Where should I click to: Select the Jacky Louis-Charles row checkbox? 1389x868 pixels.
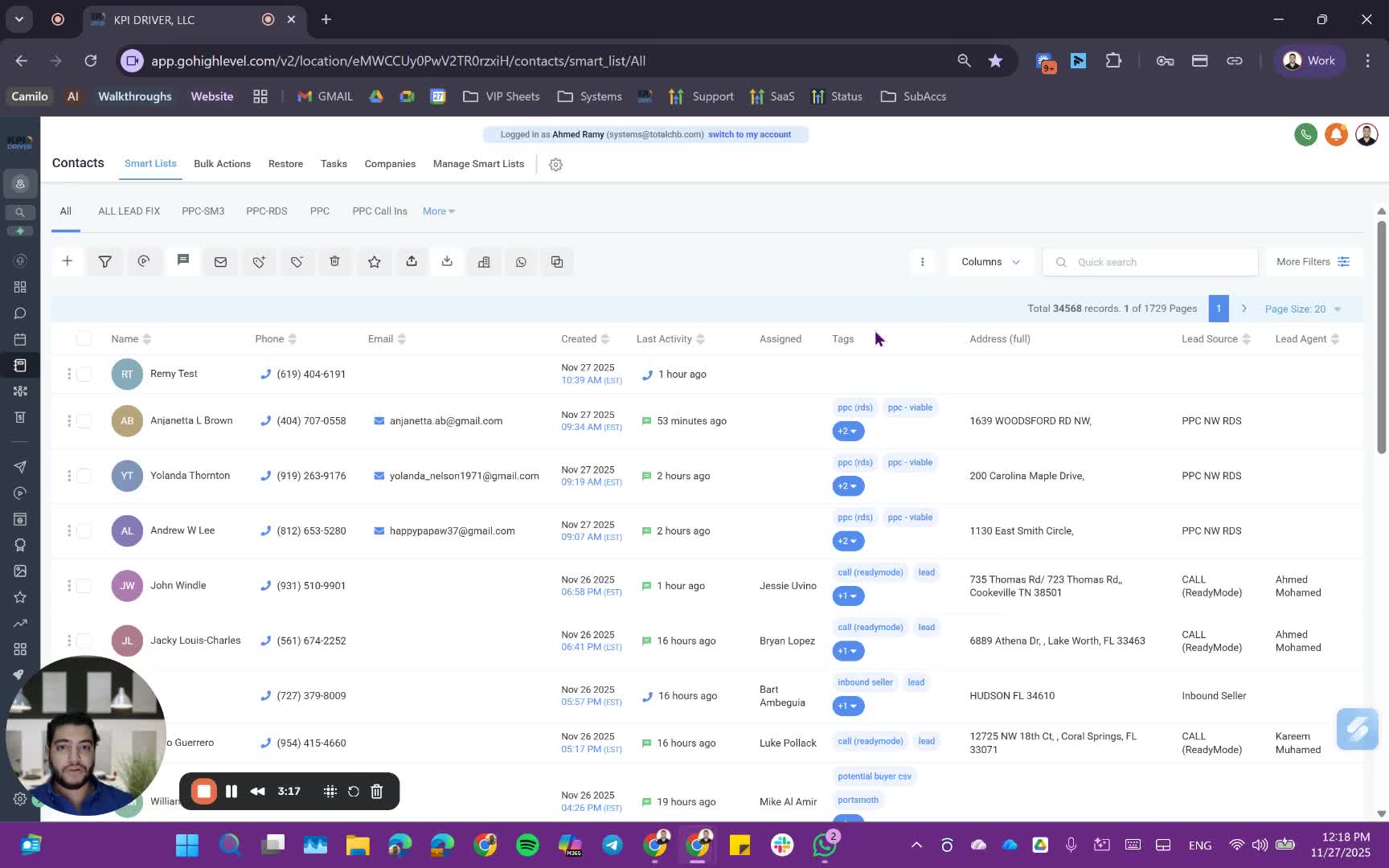pos(84,641)
